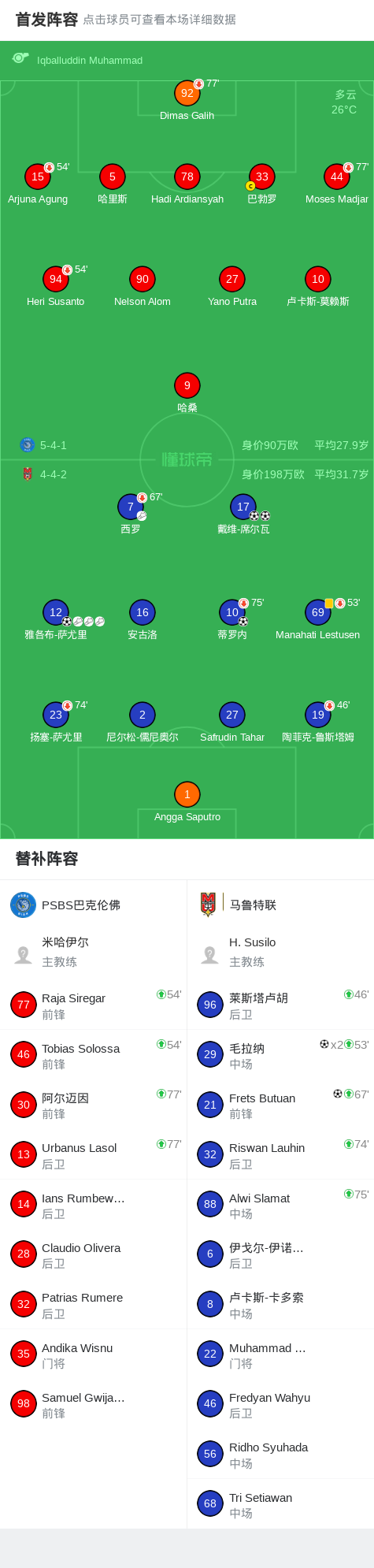Click the referee whistle icon

[x=20, y=58]
